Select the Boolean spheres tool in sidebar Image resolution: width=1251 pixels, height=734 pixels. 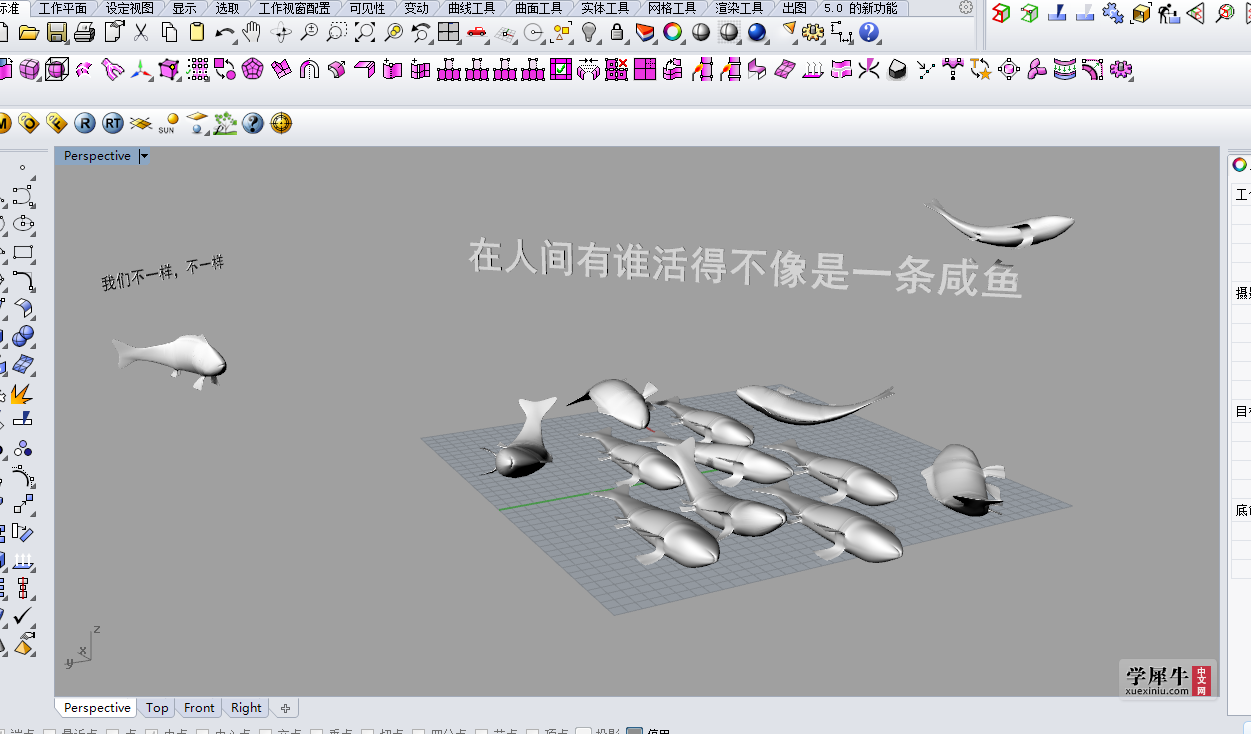(24, 336)
